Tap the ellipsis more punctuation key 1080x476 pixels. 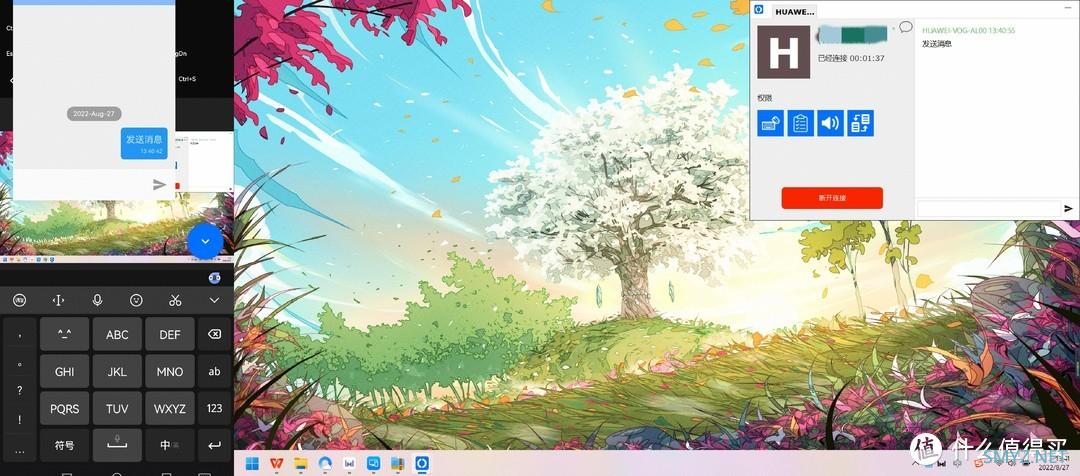(x=19, y=450)
